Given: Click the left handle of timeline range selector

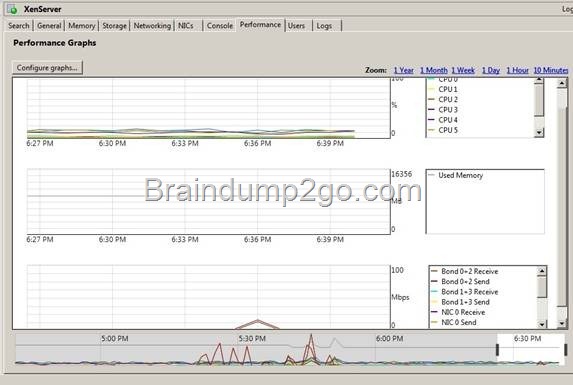Looking at the screenshot, I should point(497,350).
